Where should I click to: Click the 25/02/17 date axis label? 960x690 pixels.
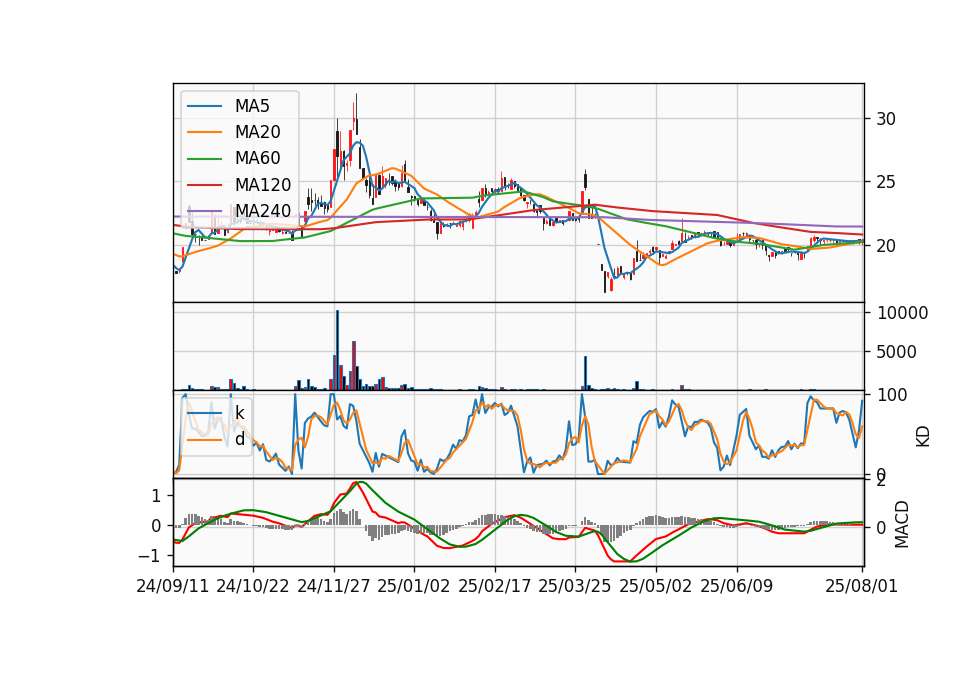494,587
